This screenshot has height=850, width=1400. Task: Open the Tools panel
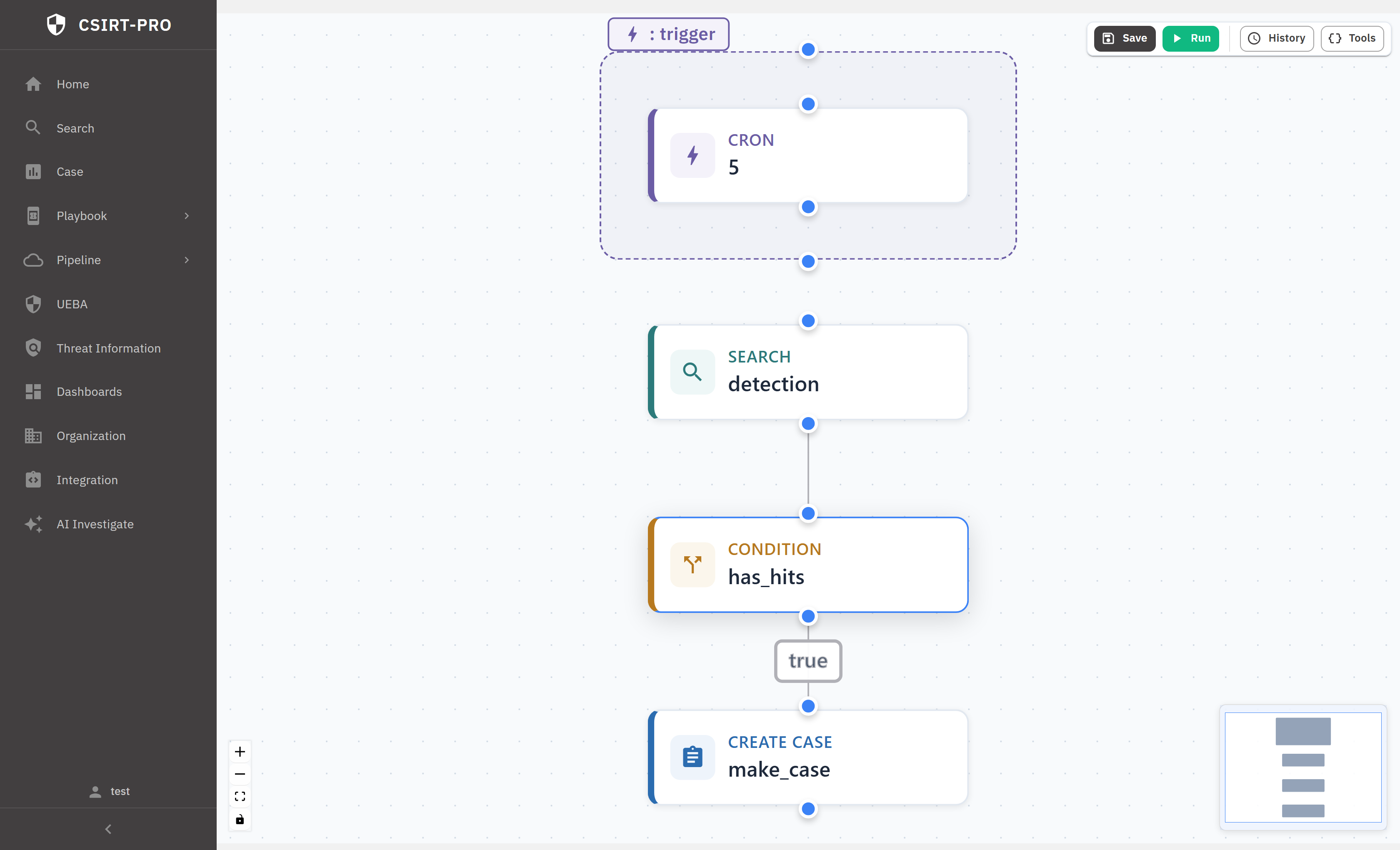pos(1352,38)
